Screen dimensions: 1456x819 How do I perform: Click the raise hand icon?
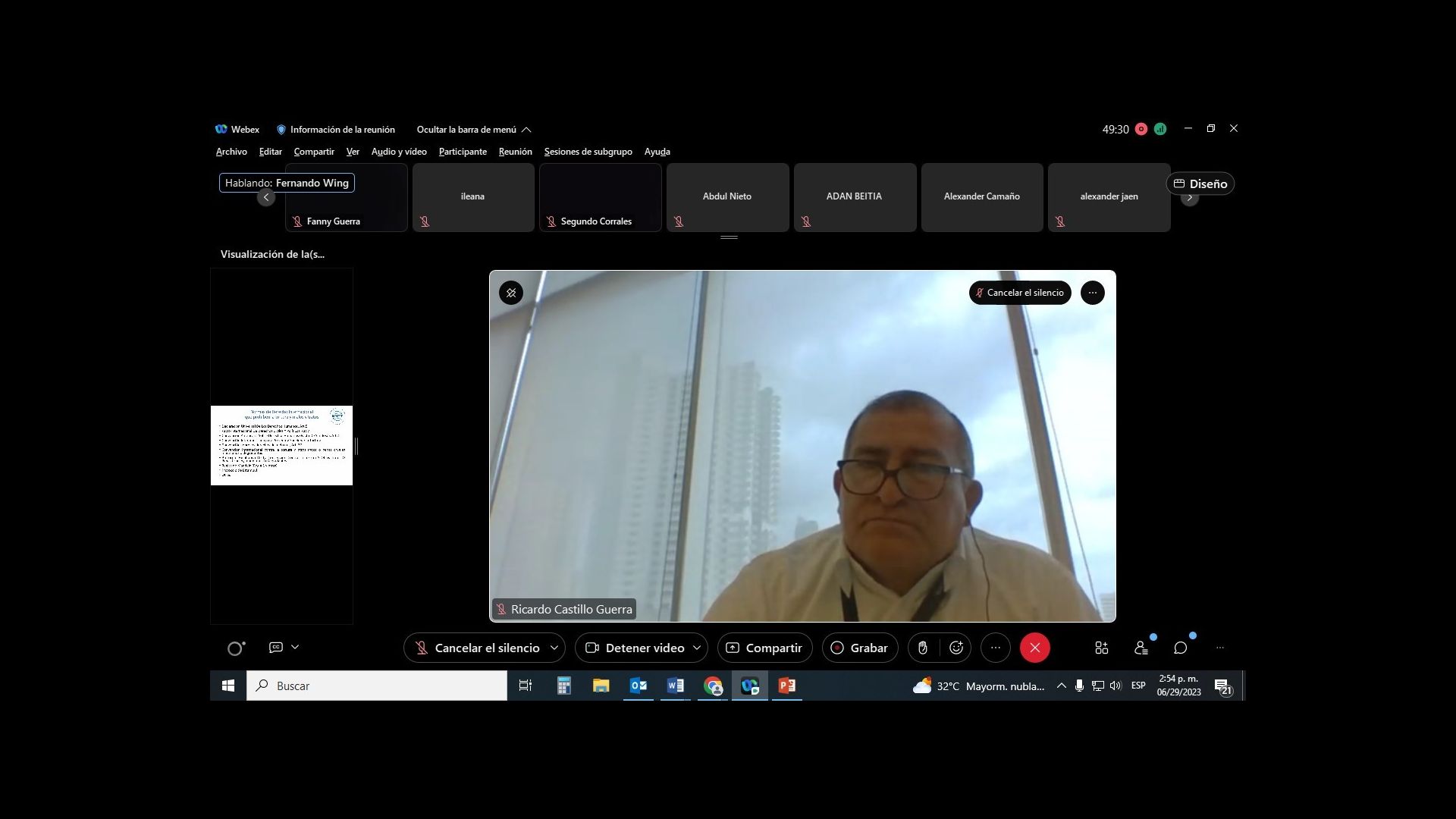(923, 648)
